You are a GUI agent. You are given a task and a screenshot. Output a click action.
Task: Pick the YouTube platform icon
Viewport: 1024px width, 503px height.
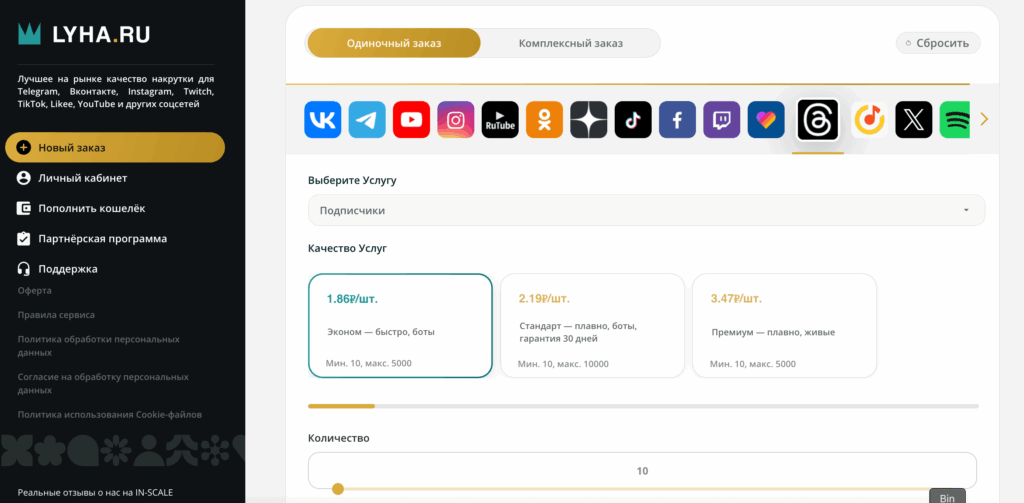(x=411, y=121)
